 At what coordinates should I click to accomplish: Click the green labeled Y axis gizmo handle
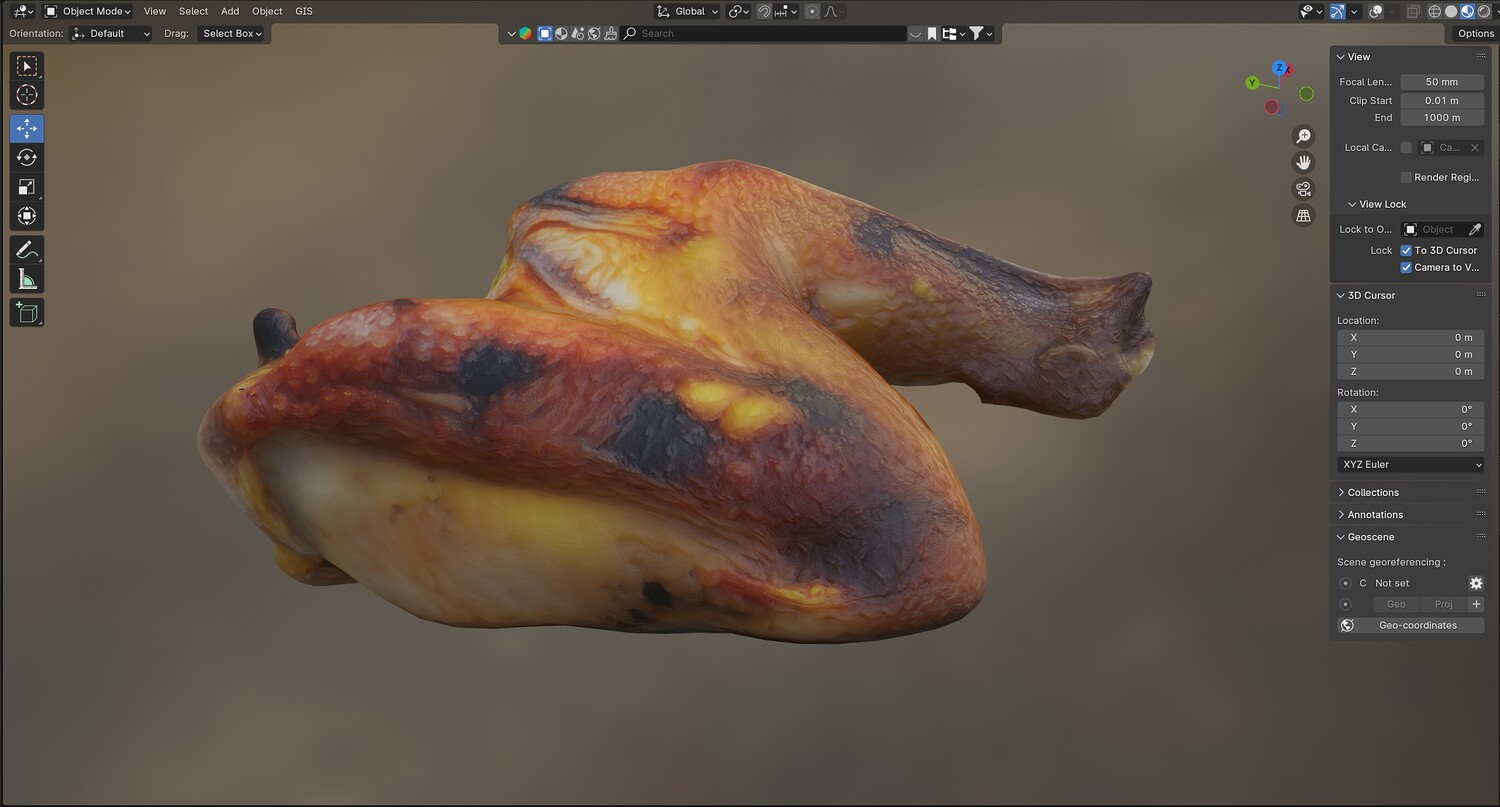pos(1253,83)
